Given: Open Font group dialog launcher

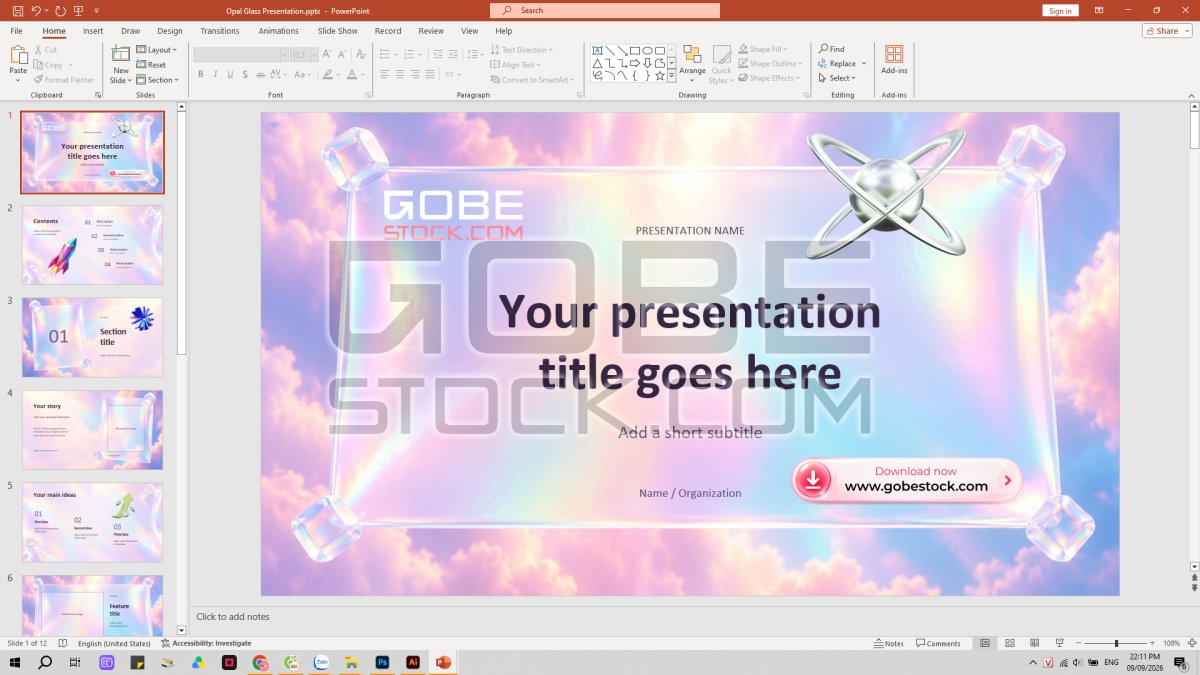Looking at the screenshot, I should click(x=368, y=95).
